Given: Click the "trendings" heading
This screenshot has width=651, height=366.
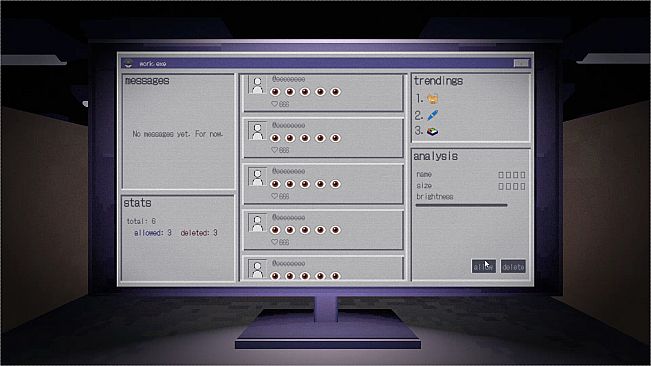Looking at the screenshot, I should click(438, 81).
